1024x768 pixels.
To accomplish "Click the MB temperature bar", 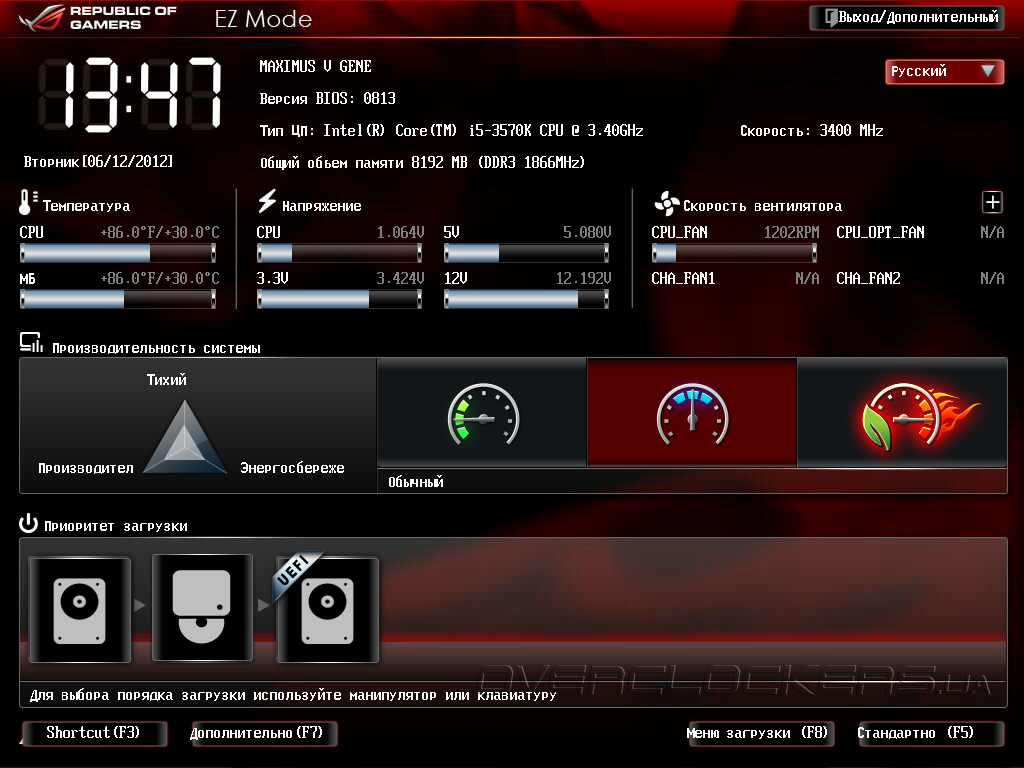I will pos(118,299).
